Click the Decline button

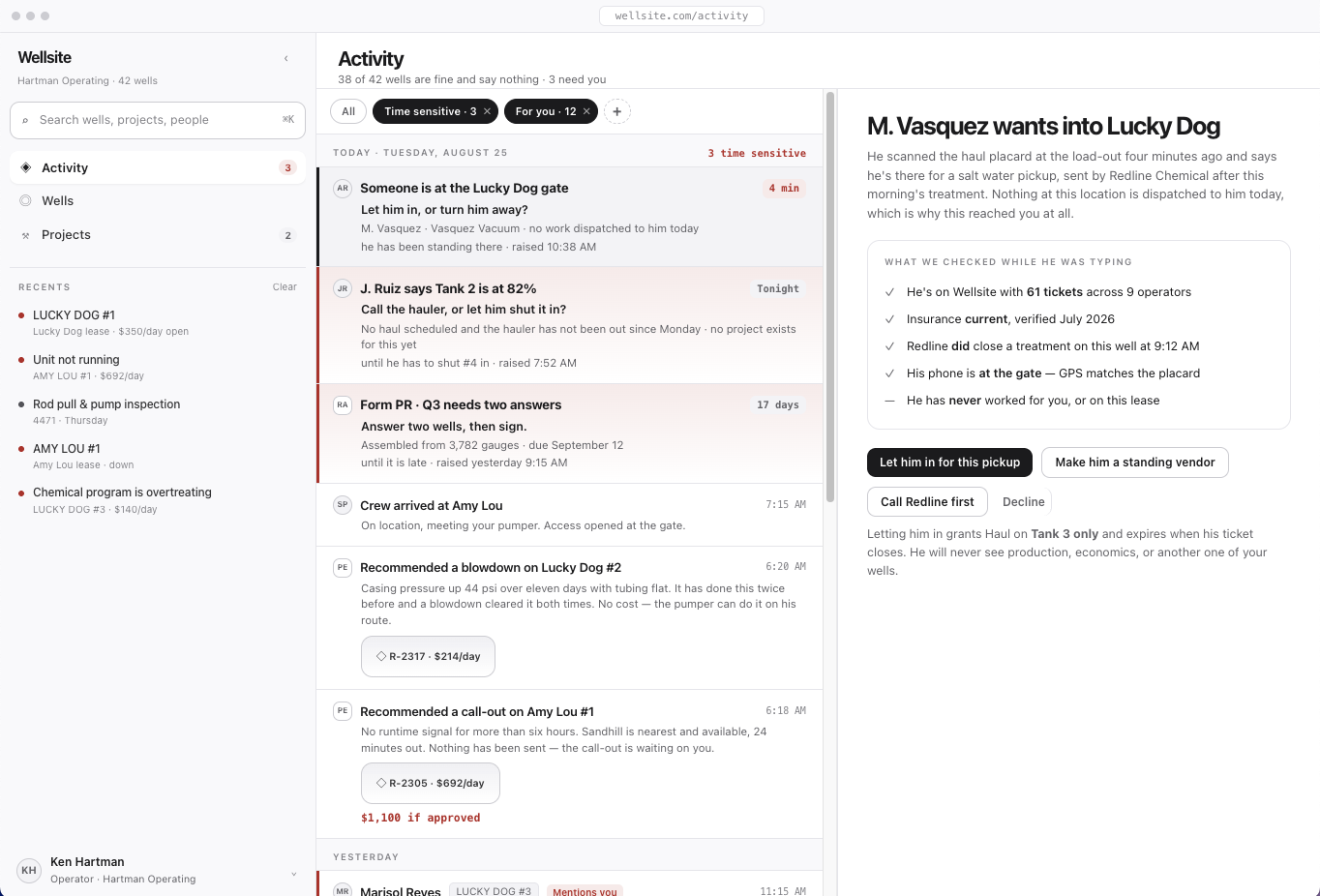(1023, 502)
